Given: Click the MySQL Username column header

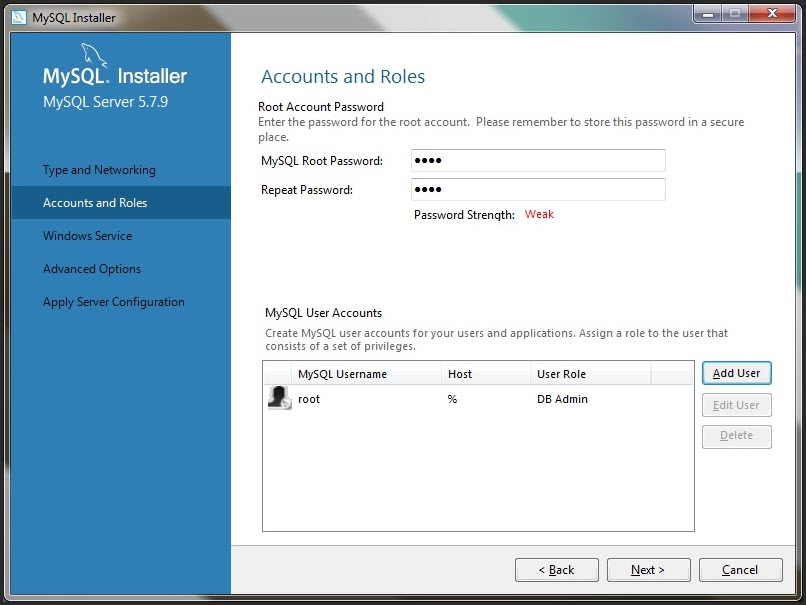Looking at the screenshot, I should [x=367, y=374].
